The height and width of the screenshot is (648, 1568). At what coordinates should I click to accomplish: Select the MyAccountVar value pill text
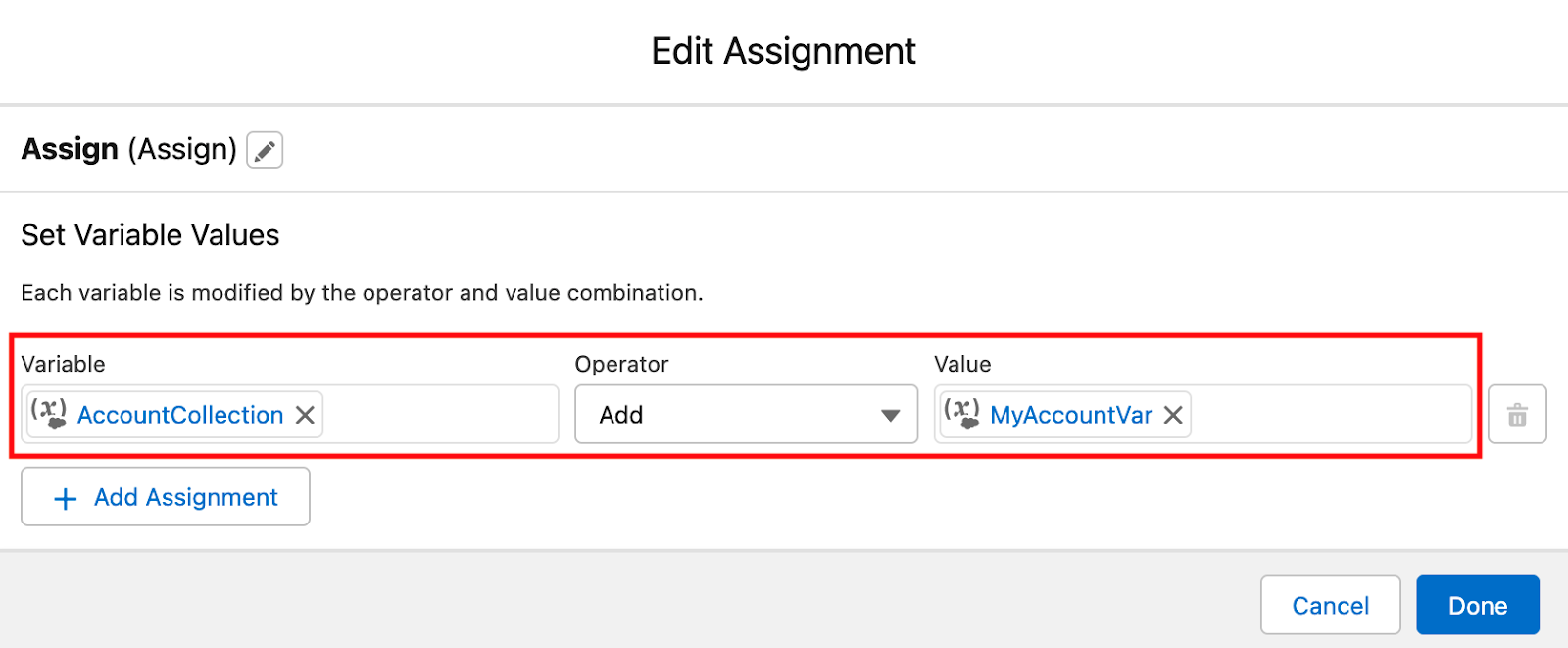1071,415
